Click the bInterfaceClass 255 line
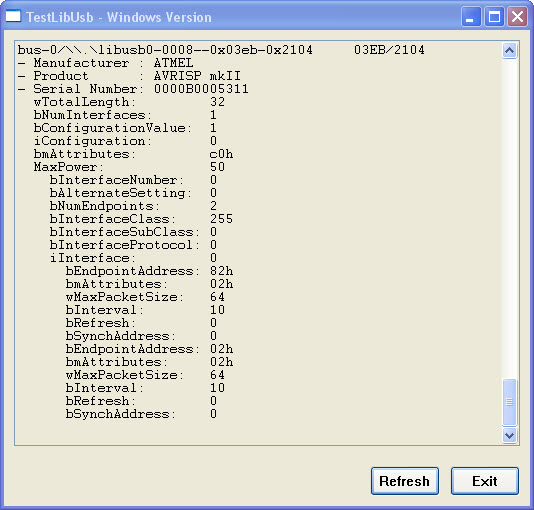534x510 pixels. pos(141,219)
